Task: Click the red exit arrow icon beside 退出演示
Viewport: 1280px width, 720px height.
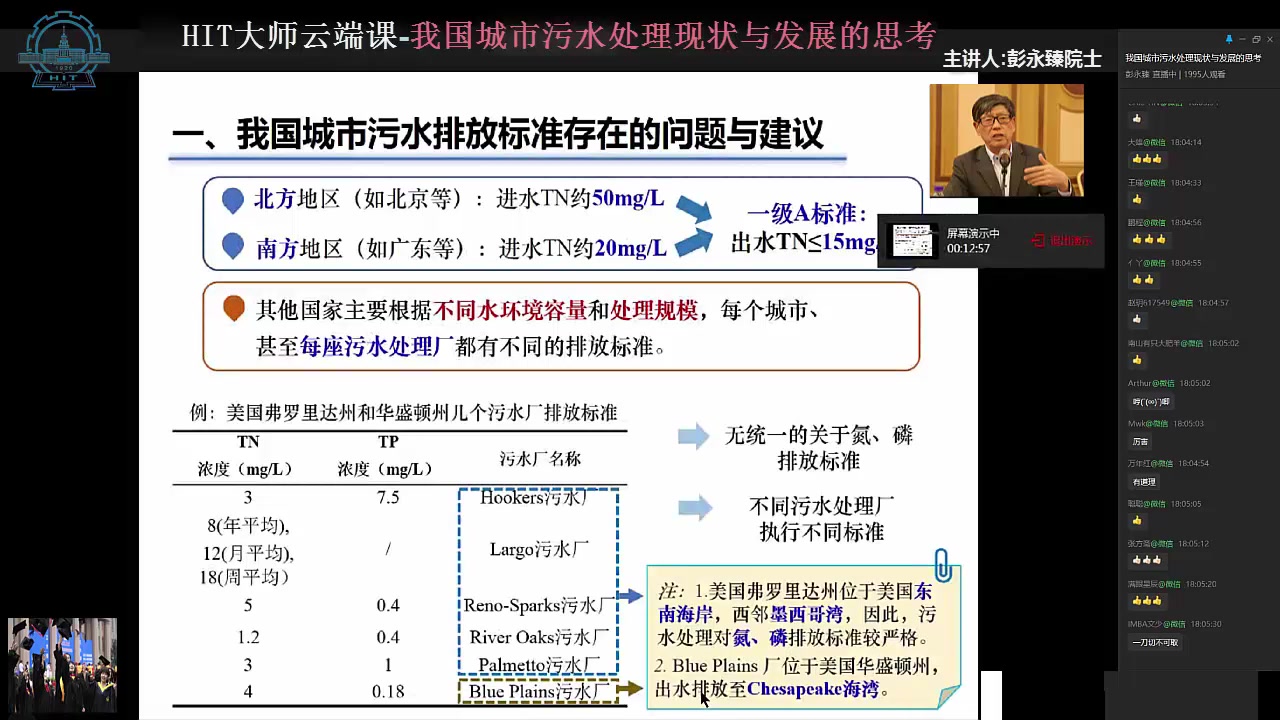Action: click(x=1038, y=241)
